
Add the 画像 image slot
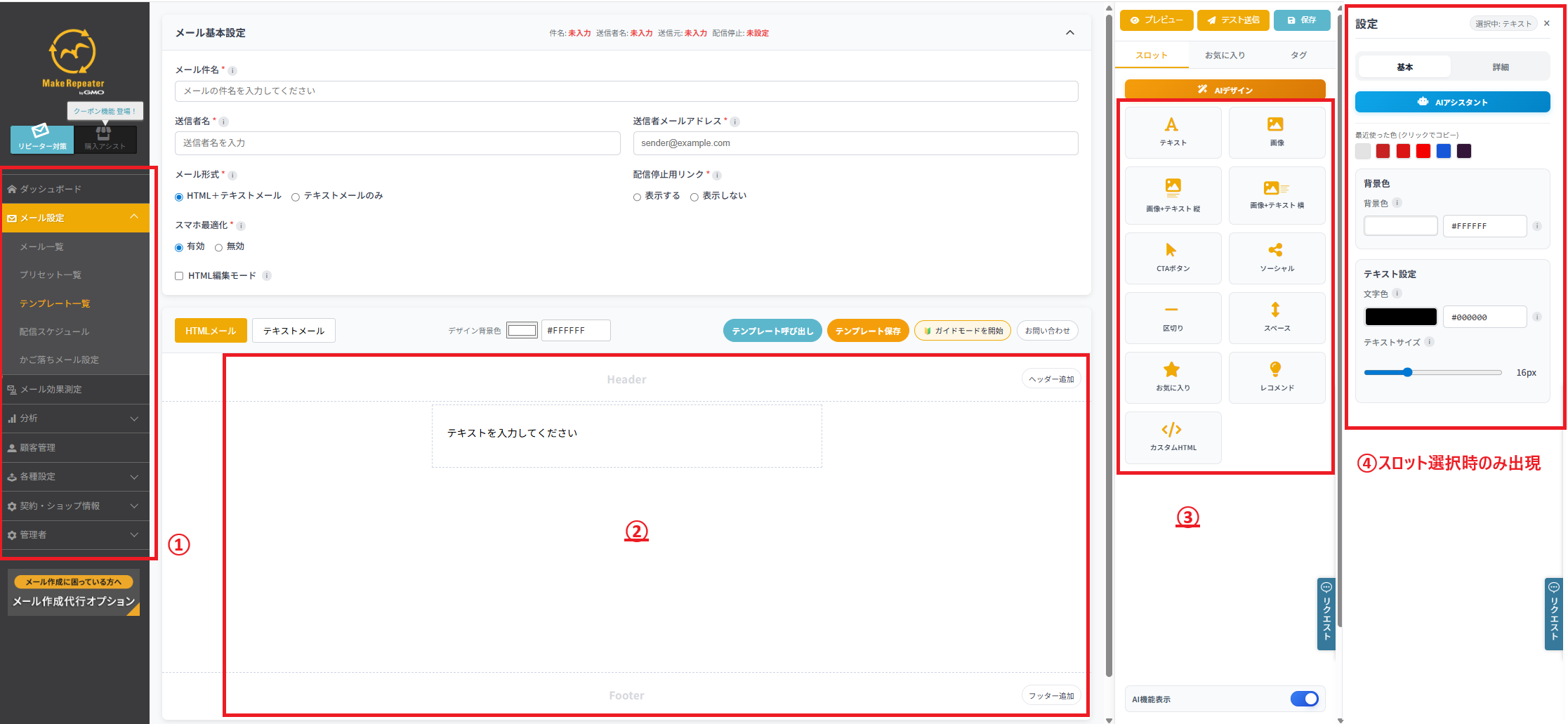pyautogui.click(x=1276, y=131)
